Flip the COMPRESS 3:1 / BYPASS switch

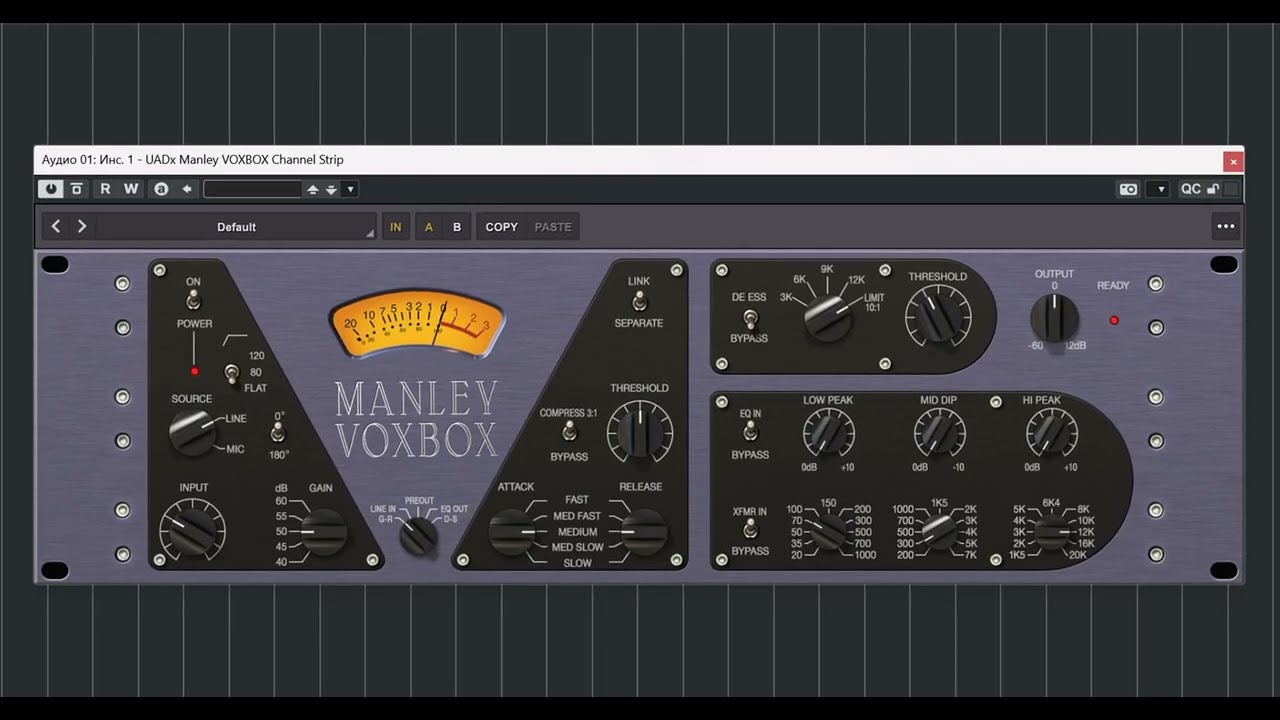(569, 432)
